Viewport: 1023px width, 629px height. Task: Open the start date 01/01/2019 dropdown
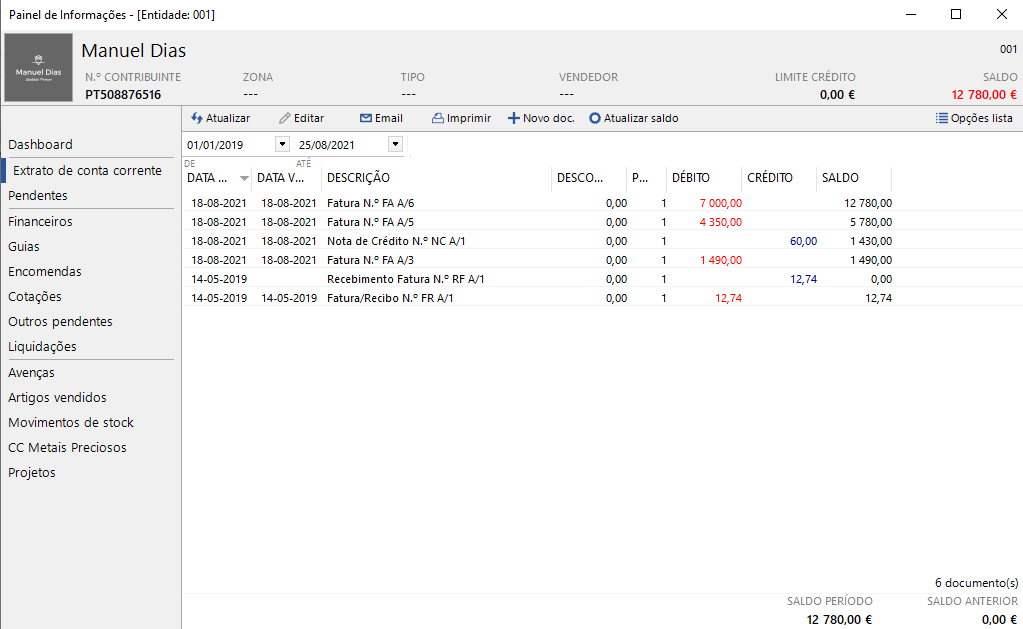[282, 145]
